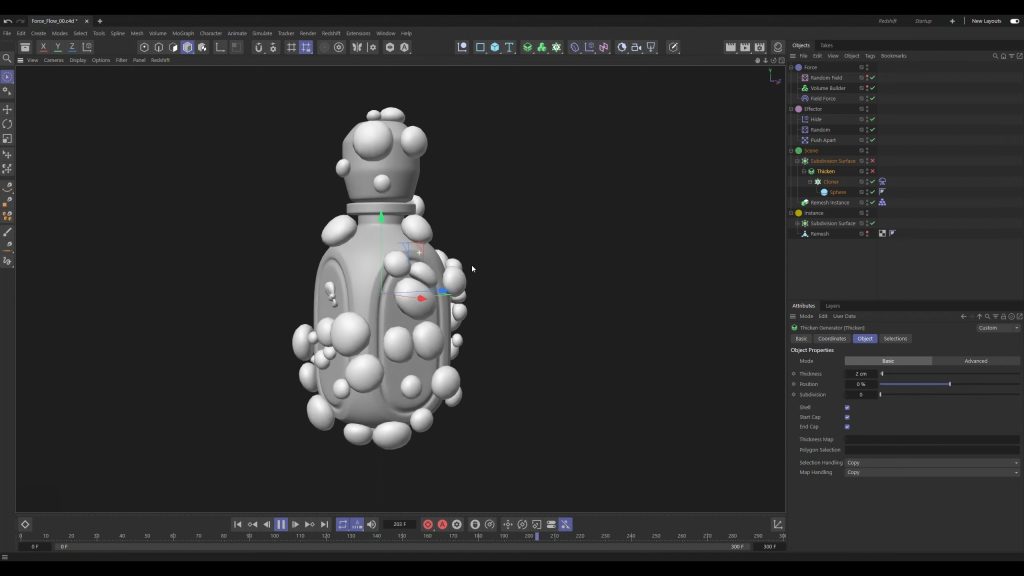Image resolution: width=1024 pixels, height=576 pixels.
Task: Click the Autokeying icon in timeline
Action: [442, 524]
